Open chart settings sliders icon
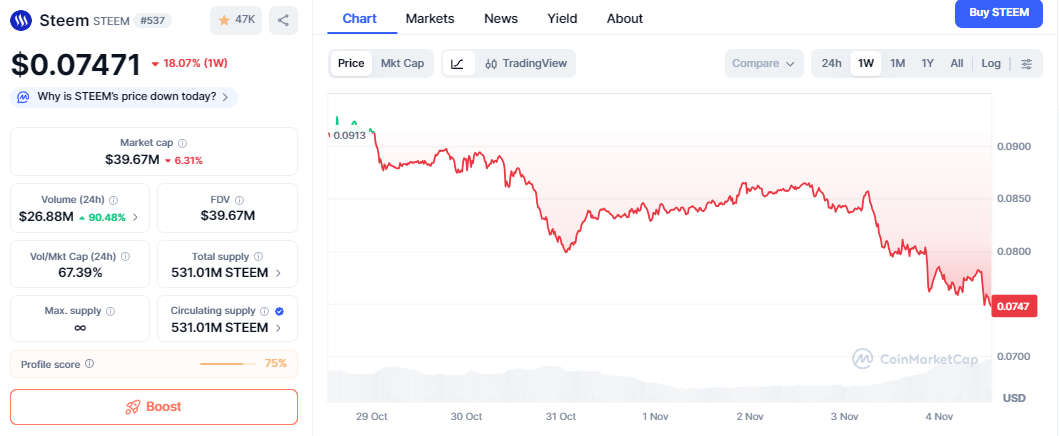The height and width of the screenshot is (436, 1060). 1027,63
